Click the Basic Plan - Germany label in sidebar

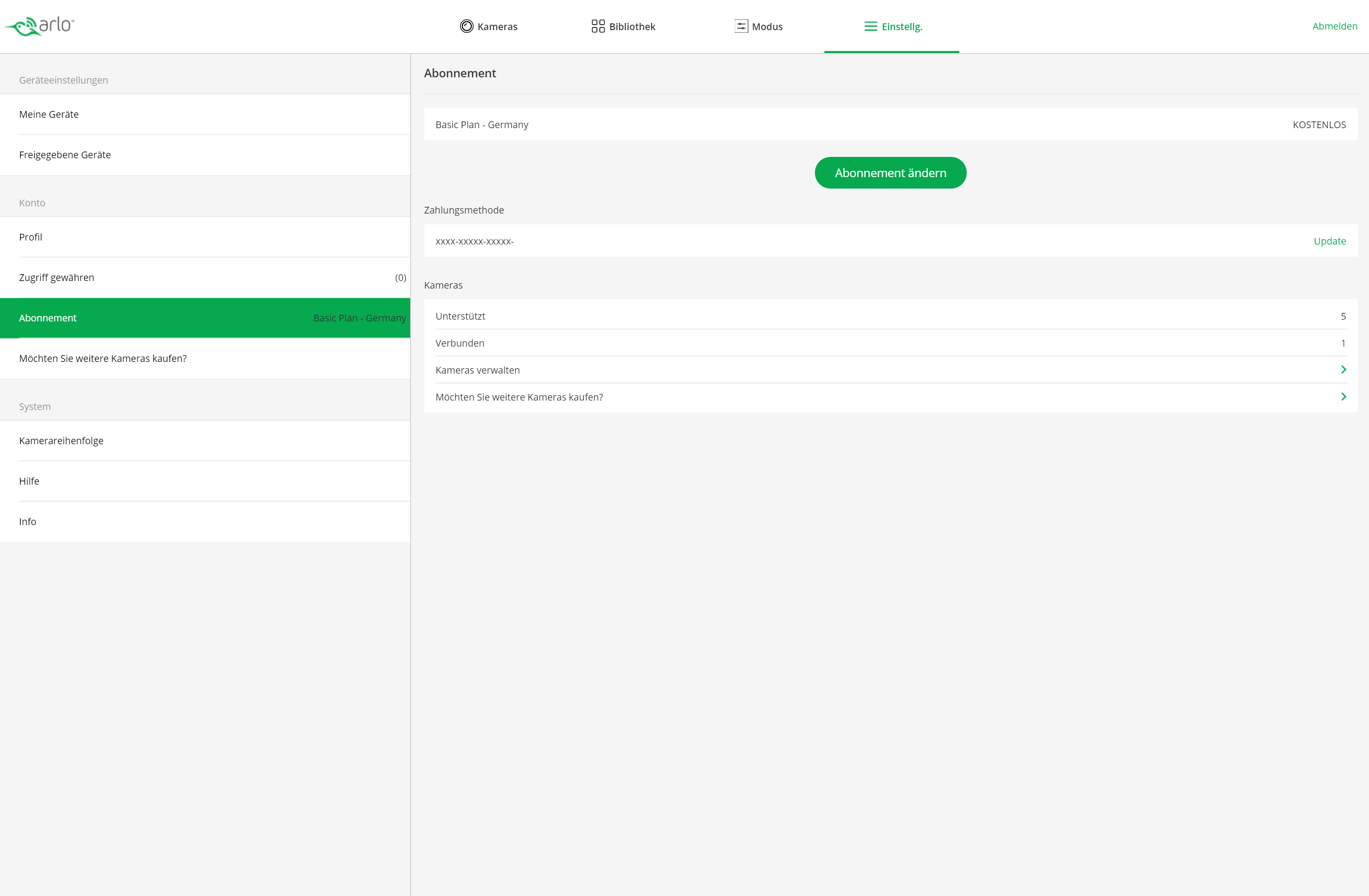(359, 318)
